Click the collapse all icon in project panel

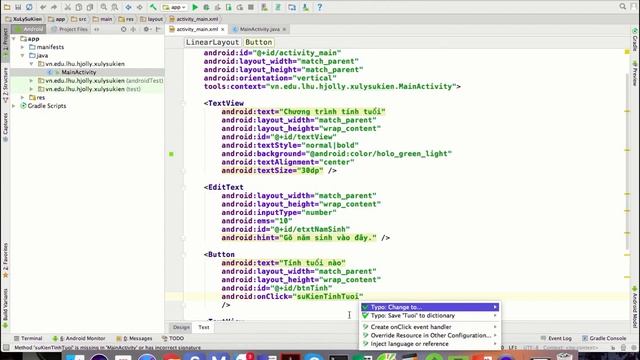tap(133, 29)
